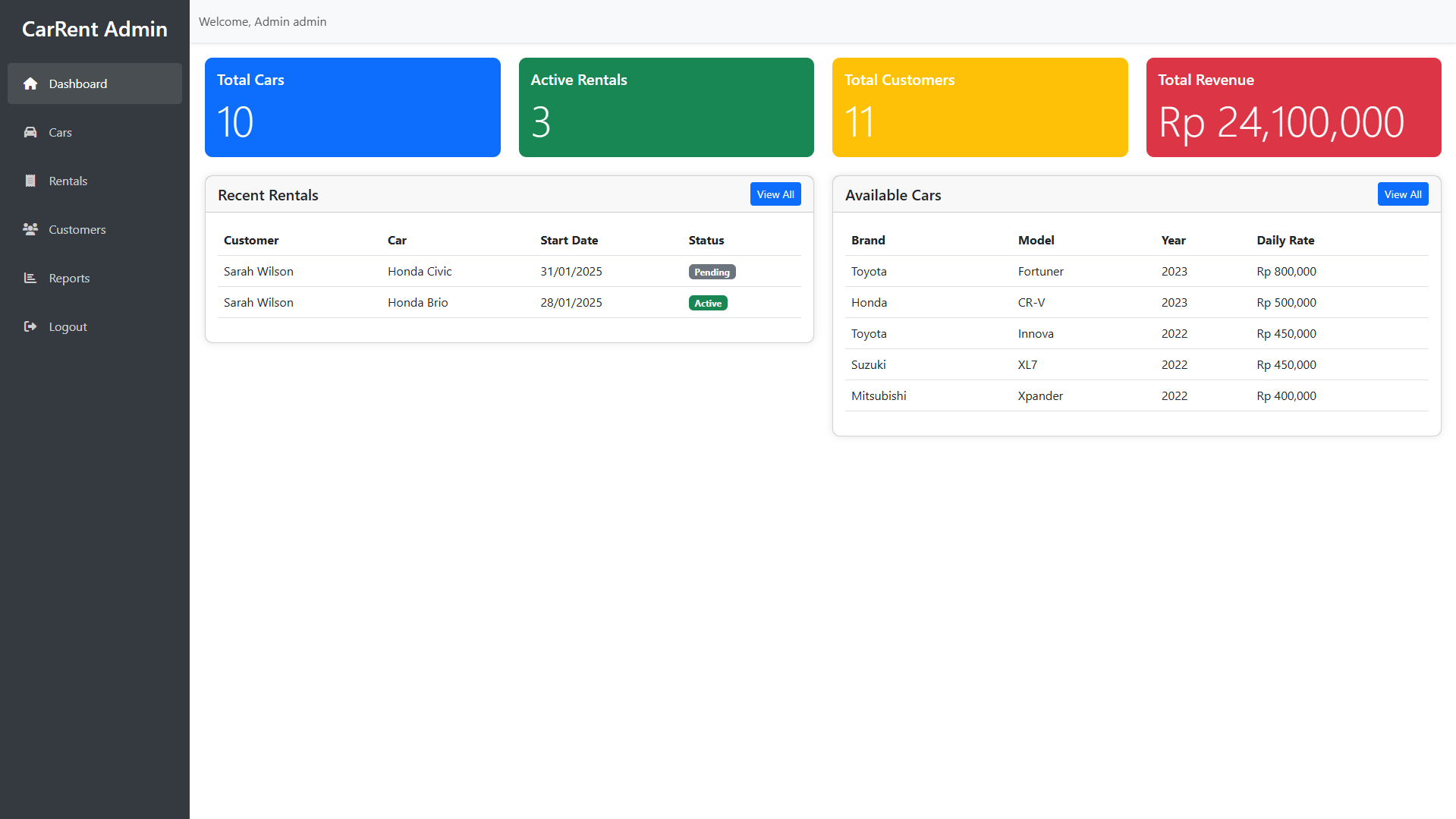Click Rp 450,000 in the XL7 row
Viewport: 1456px width, 819px height.
pos(1286,364)
